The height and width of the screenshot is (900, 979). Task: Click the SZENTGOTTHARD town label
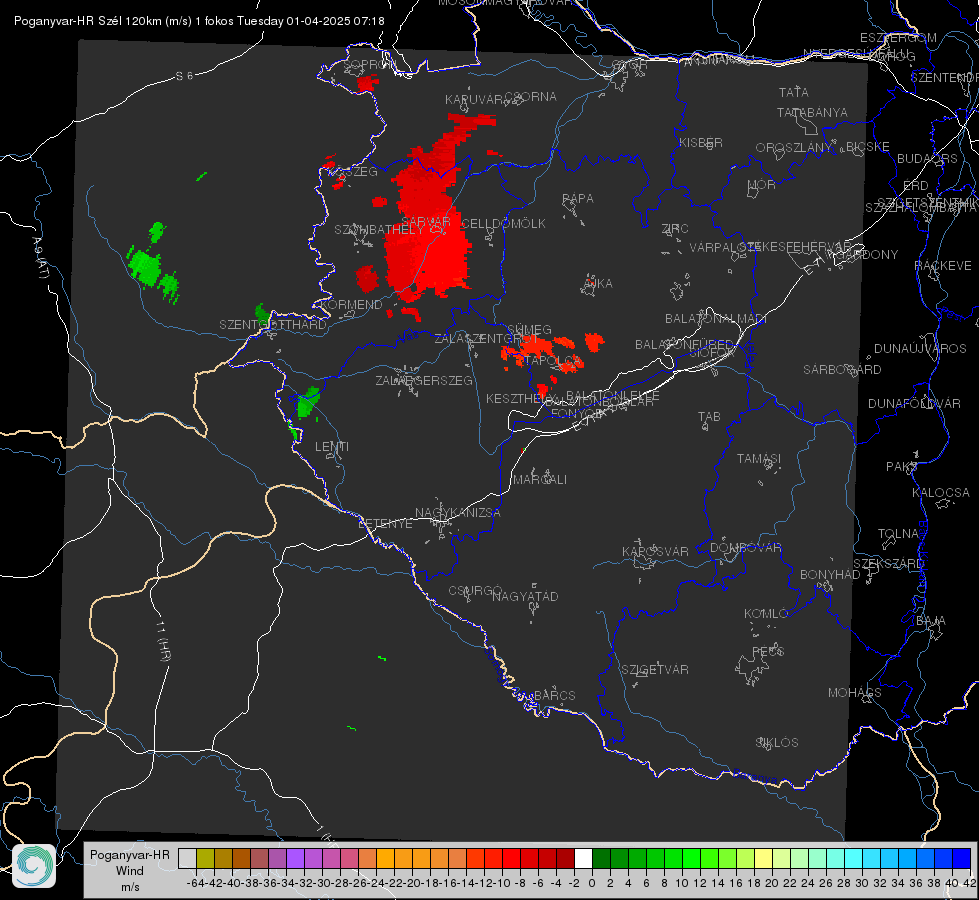273,325
